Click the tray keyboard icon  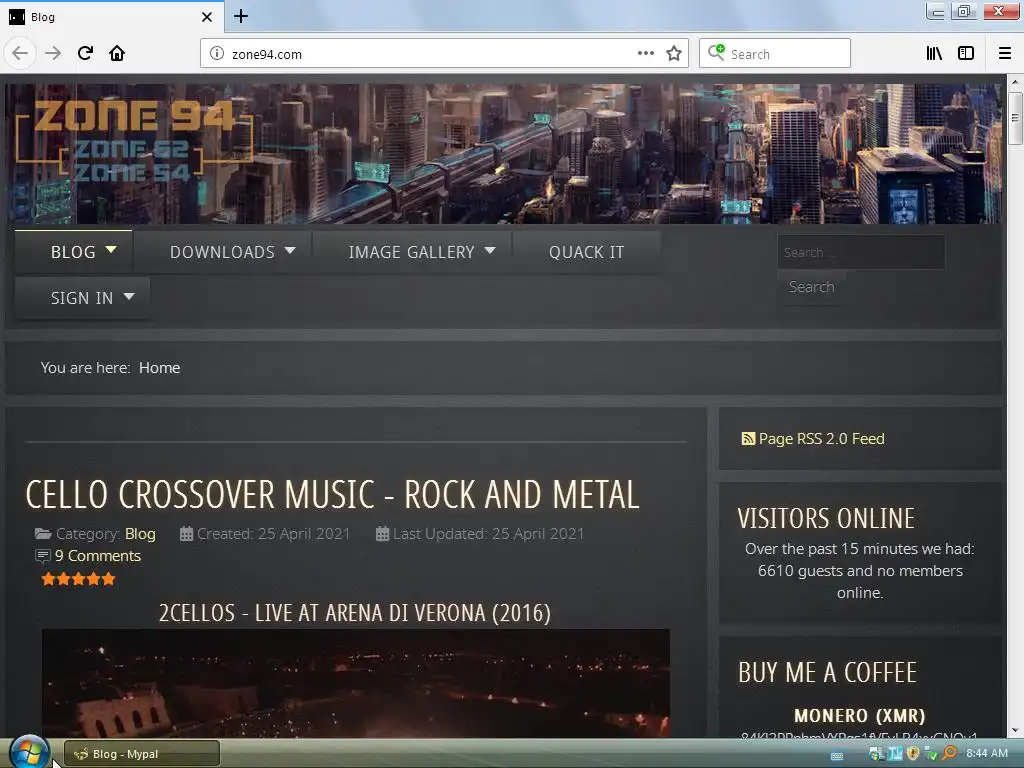point(837,756)
